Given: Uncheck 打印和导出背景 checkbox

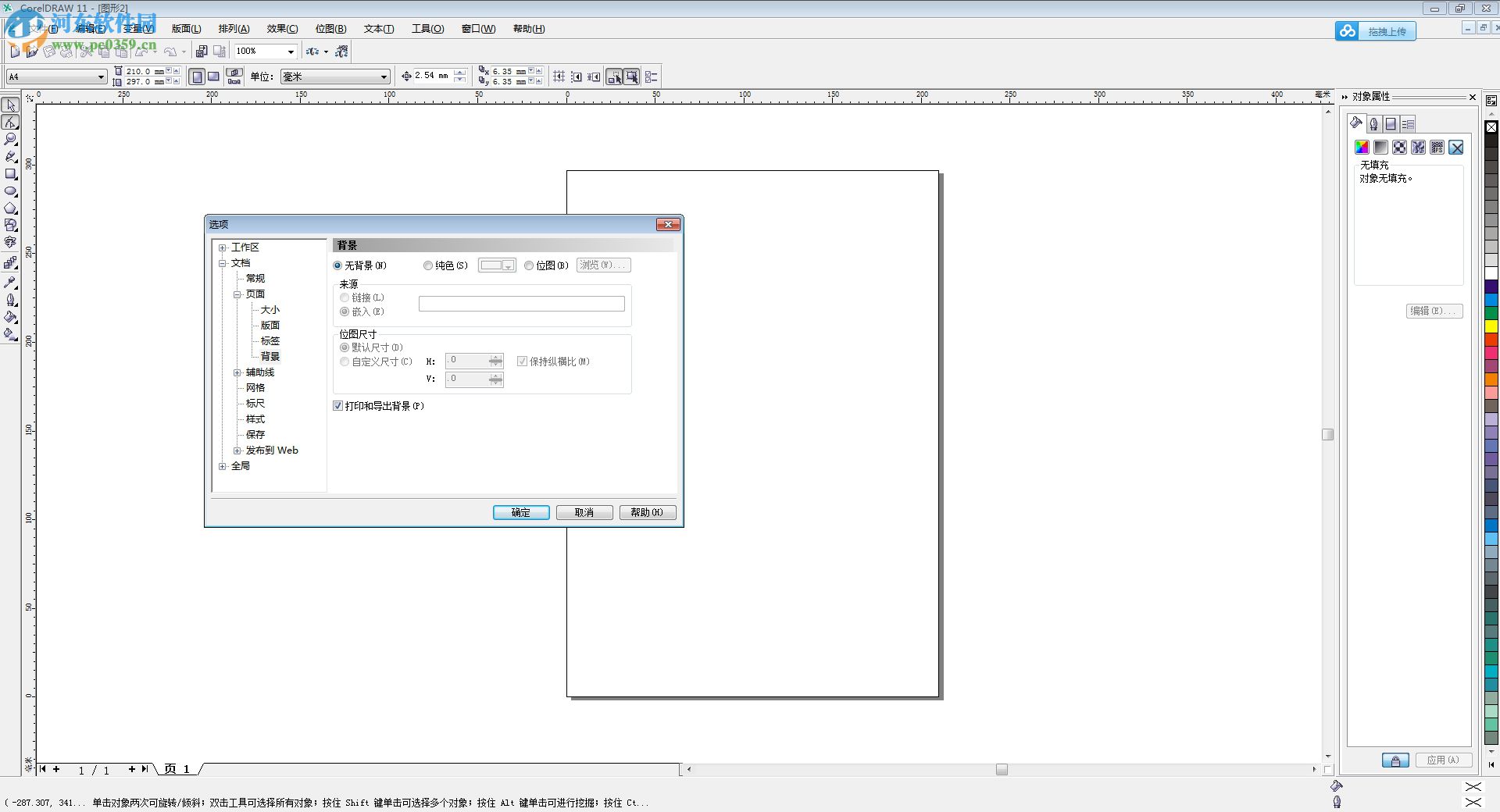Looking at the screenshot, I should click(337, 405).
